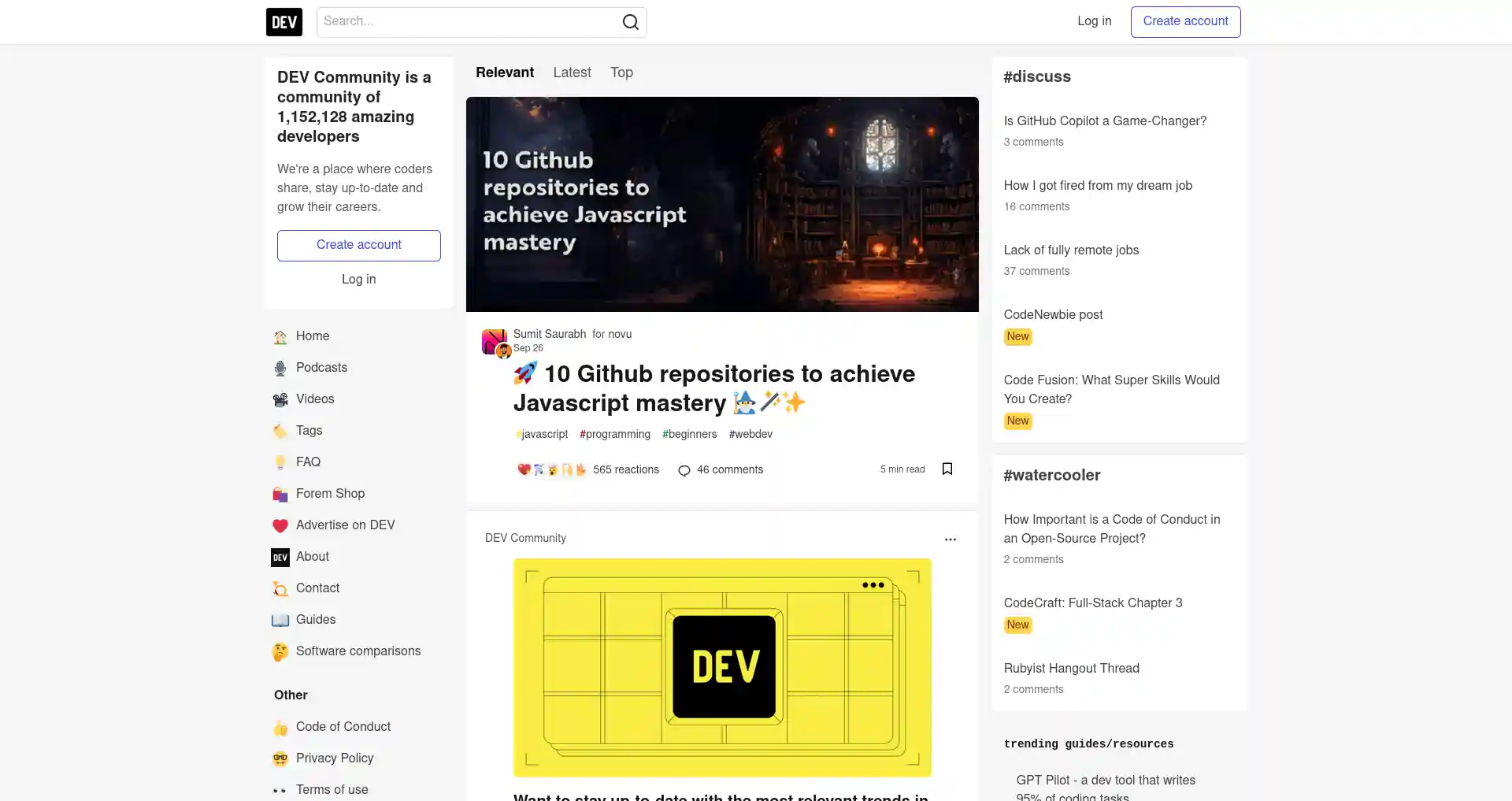1512x801 pixels.
Task: Click the Home house icon
Action: [x=280, y=337]
